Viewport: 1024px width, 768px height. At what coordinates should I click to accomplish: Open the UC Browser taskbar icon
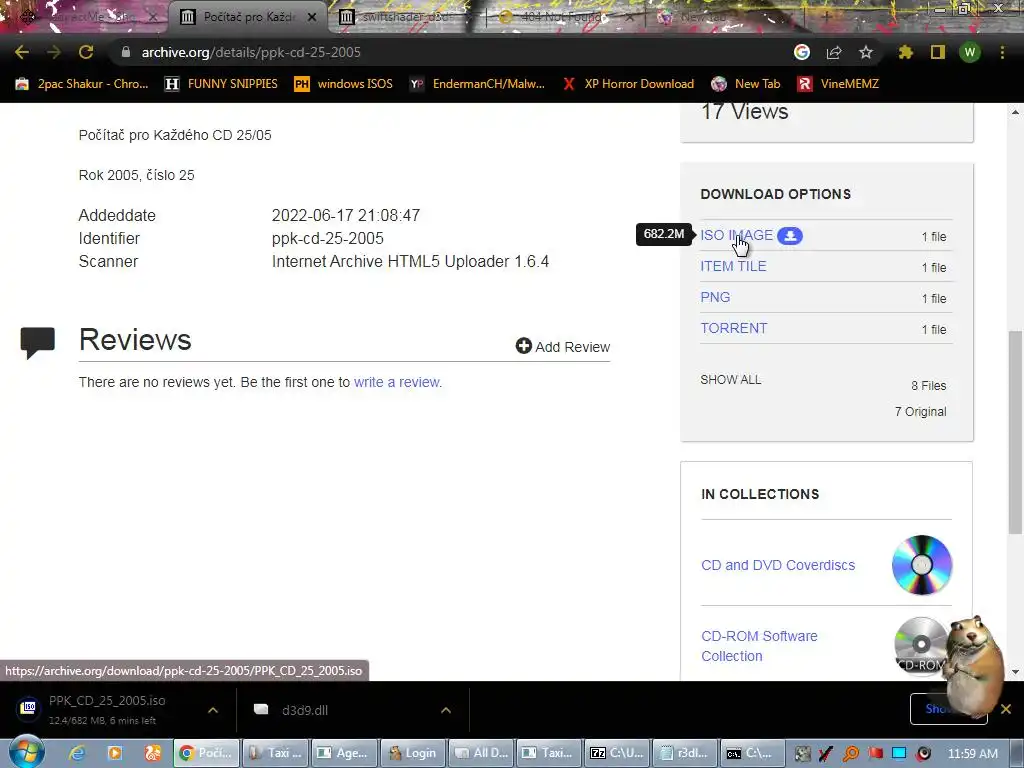(152, 753)
